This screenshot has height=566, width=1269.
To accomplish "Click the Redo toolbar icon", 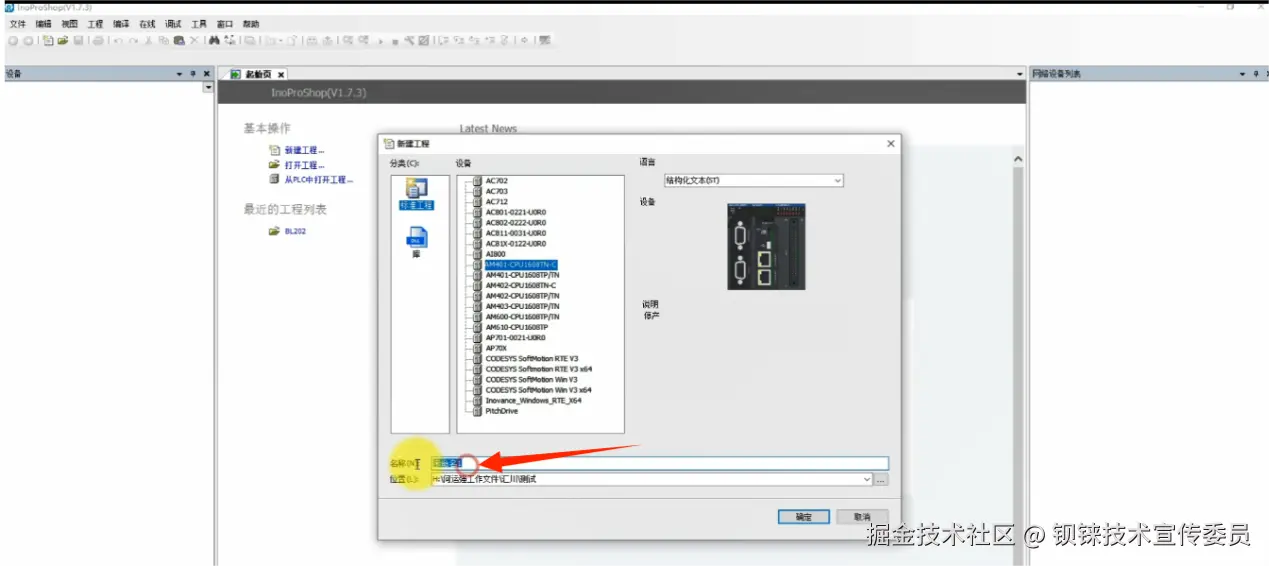I will coord(133,40).
